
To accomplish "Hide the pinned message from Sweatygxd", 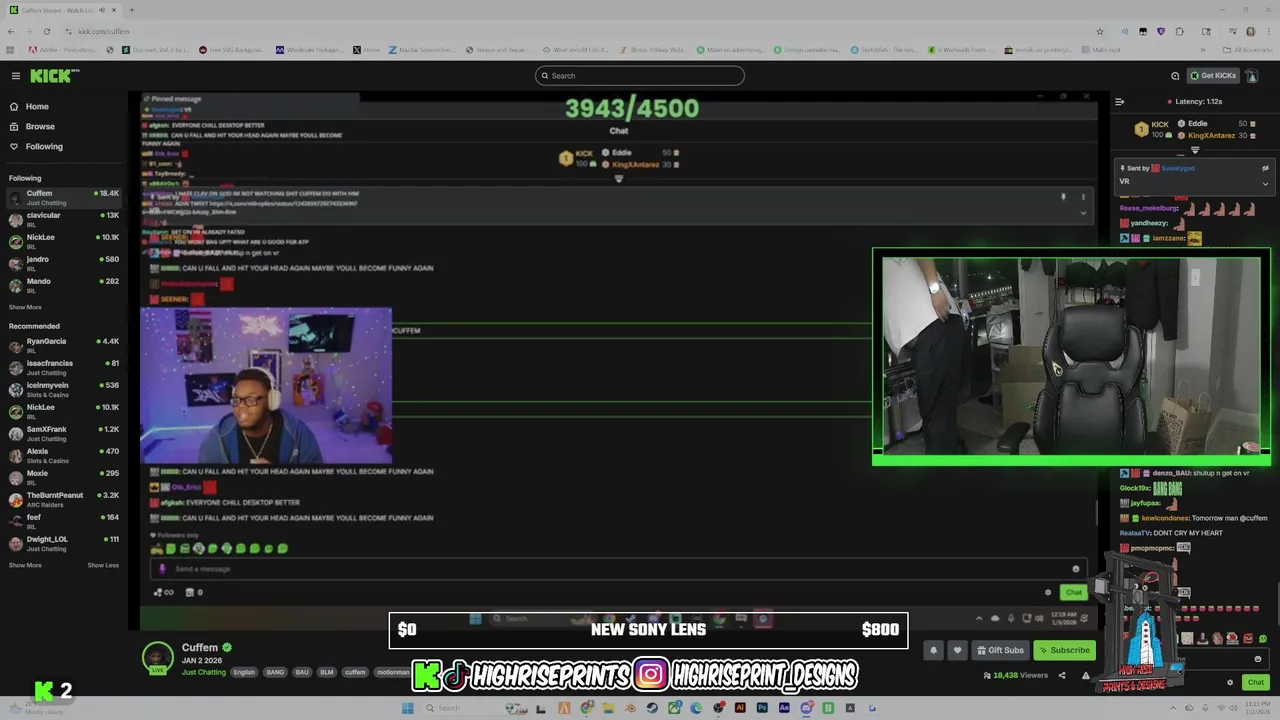I will point(1265,168).
